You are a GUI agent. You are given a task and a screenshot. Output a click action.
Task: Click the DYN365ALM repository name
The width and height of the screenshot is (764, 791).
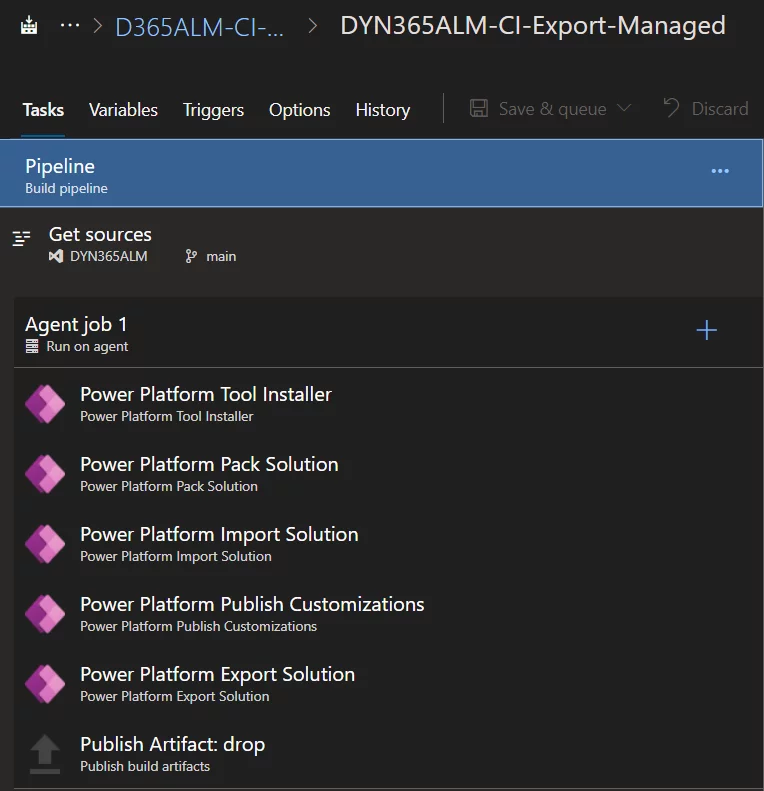coord(108,256)
